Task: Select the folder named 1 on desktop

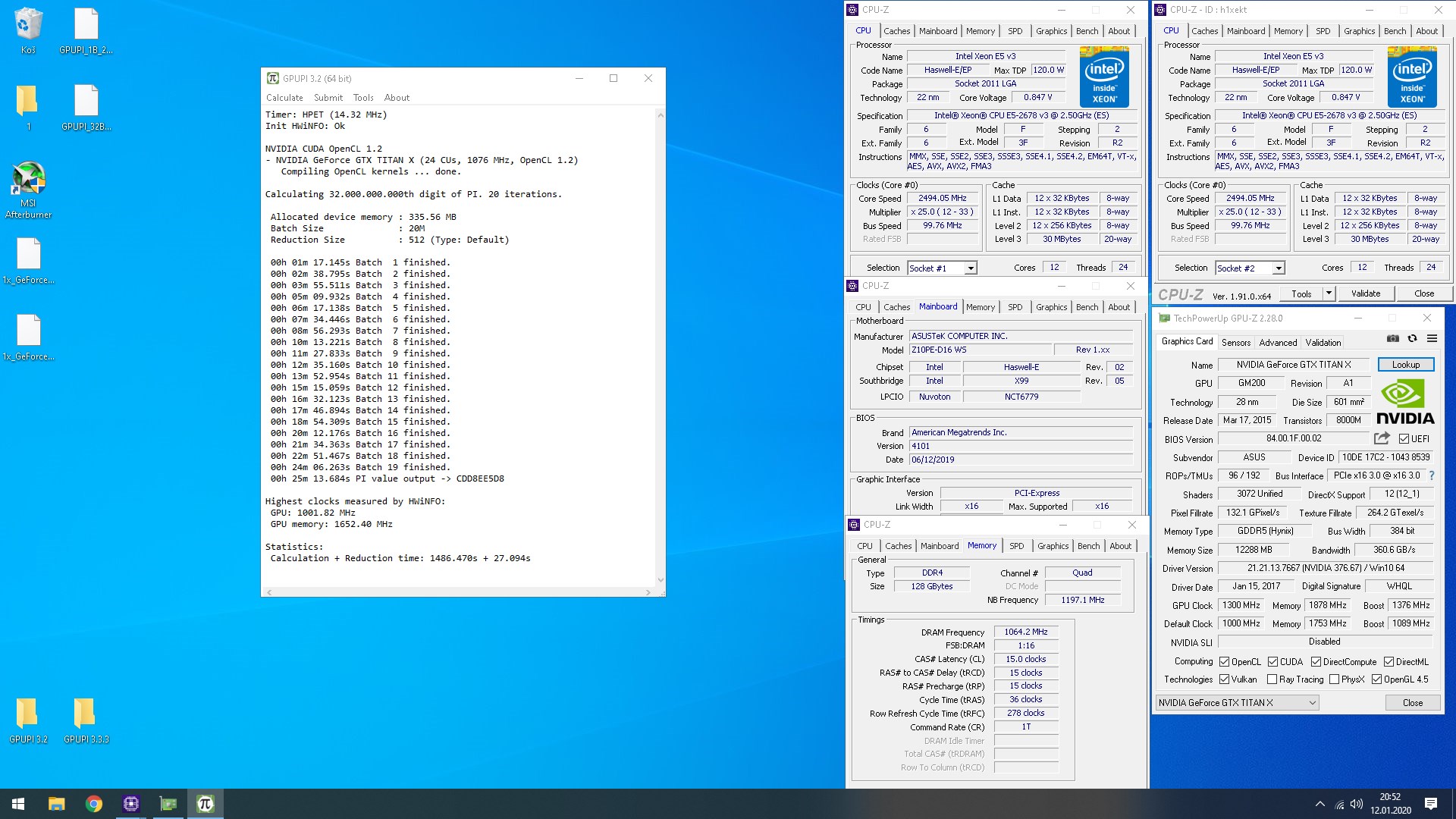Action: [28, 108]
